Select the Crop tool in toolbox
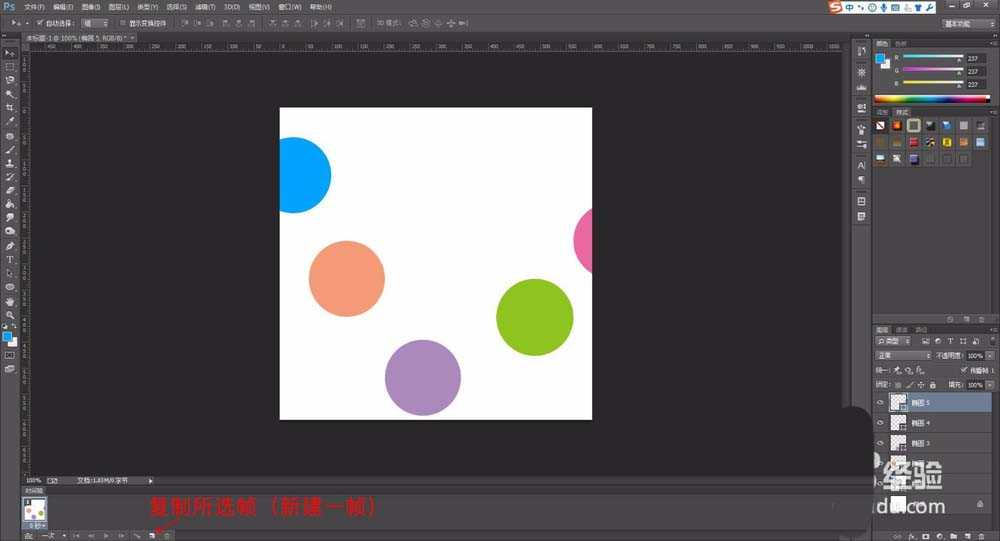This screenshot has height=541, width=1000. [x=10, y=107]
